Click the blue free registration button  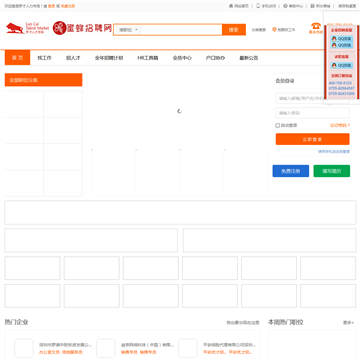(291, 171)
